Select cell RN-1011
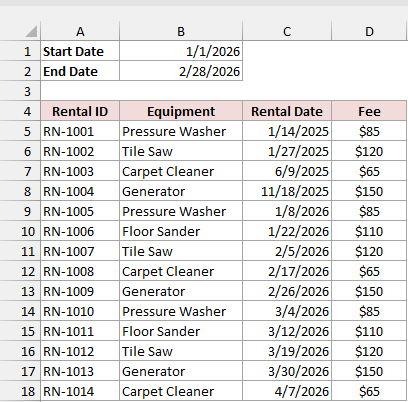408x402 pixels. tap(80, 331)
